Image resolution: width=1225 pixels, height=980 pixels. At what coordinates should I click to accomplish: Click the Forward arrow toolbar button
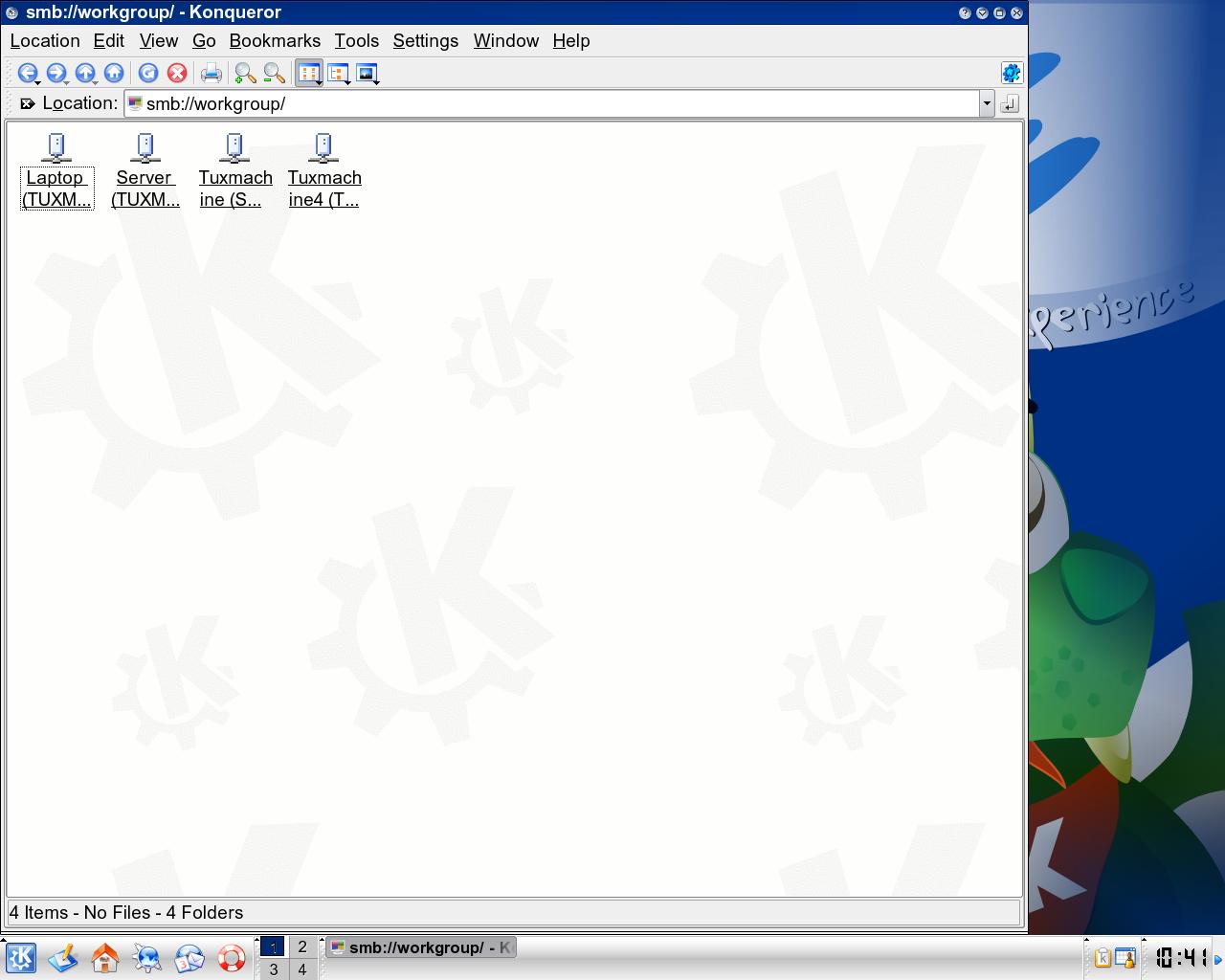click(x=56, y=73)
